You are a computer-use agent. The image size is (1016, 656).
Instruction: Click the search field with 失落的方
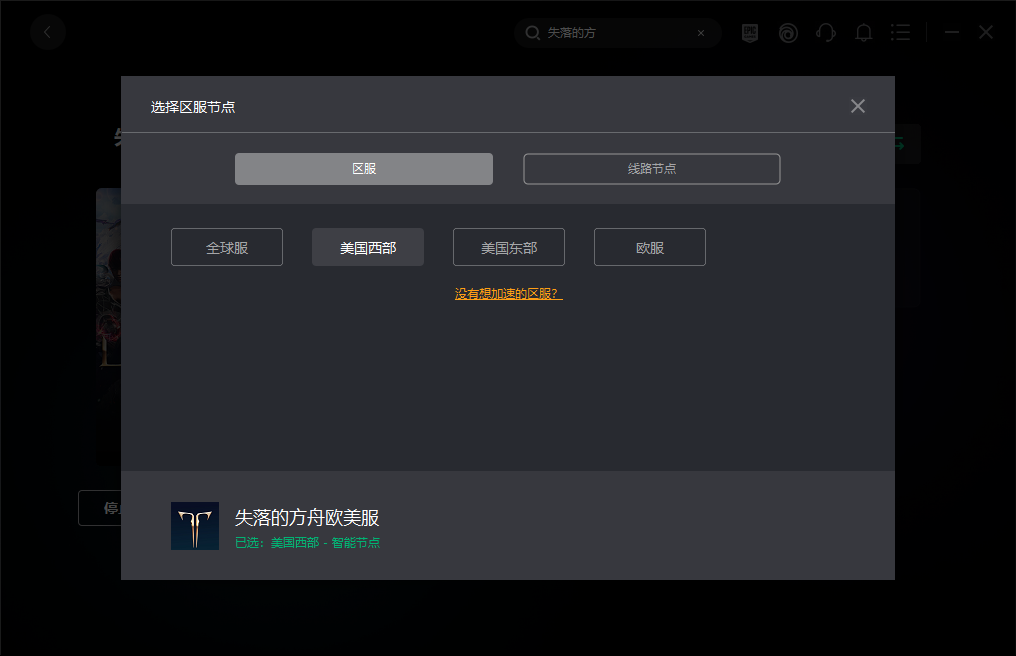coord(618,32)
